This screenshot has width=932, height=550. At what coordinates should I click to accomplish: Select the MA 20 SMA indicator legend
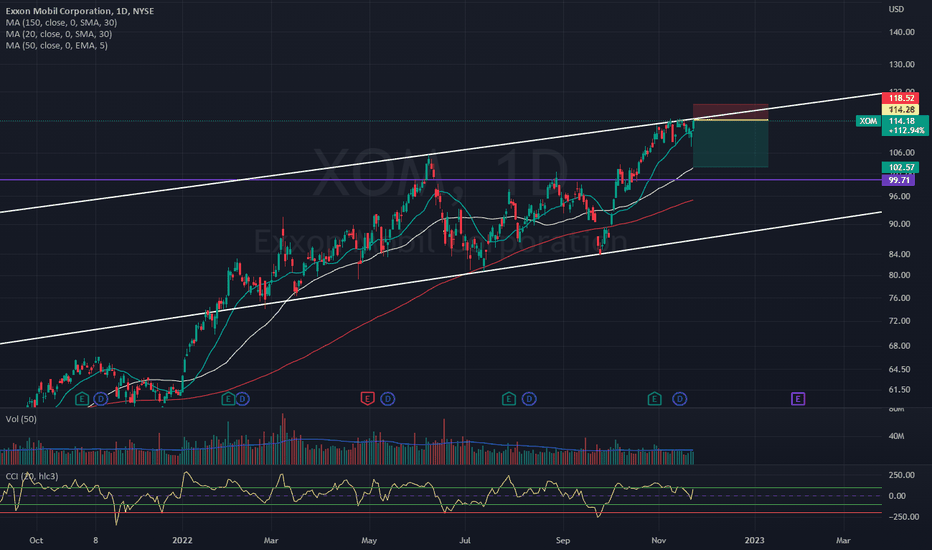click(59, 34)
